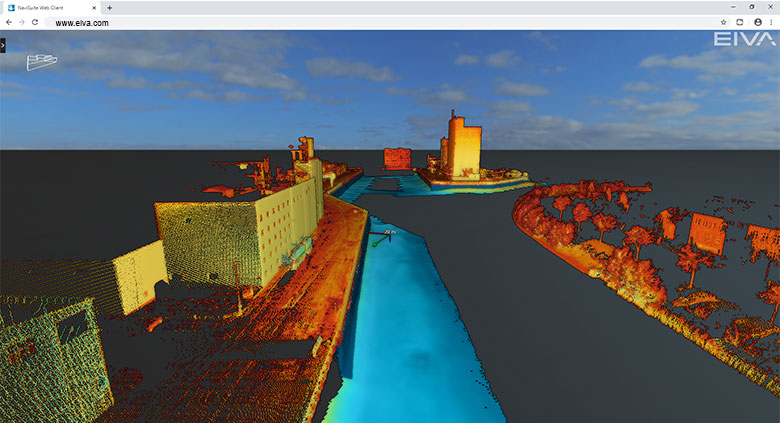780x423 pixels.
Task: Open the browser profile avatar
Action: click(757, 22)
